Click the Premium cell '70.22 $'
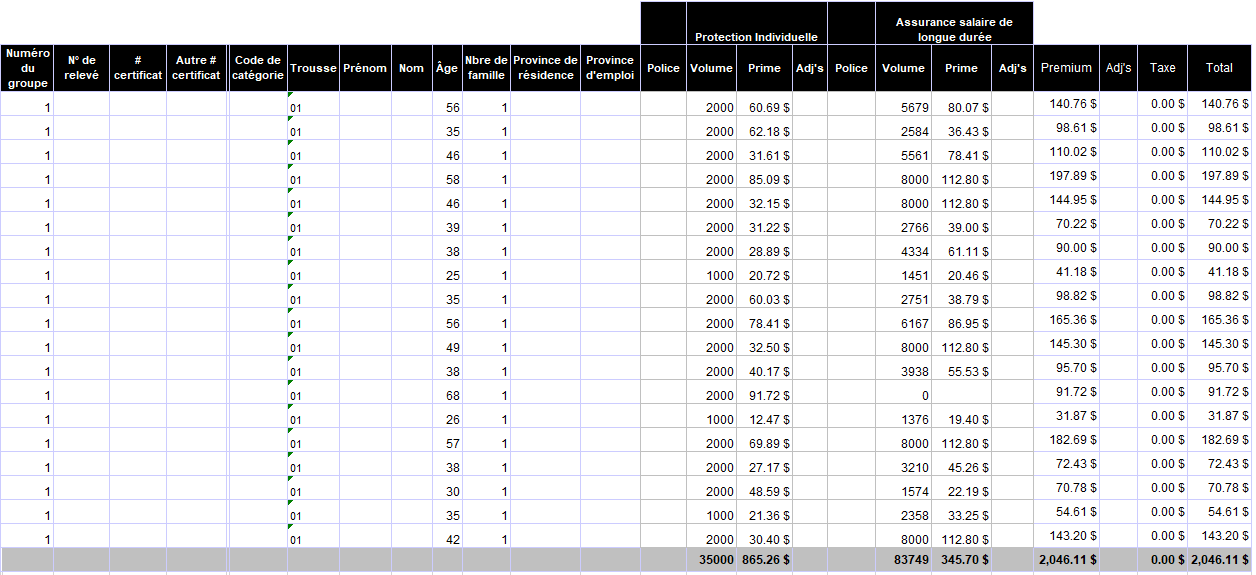Viewport: 1256px width, 575px height. (x=1066, y=224)
